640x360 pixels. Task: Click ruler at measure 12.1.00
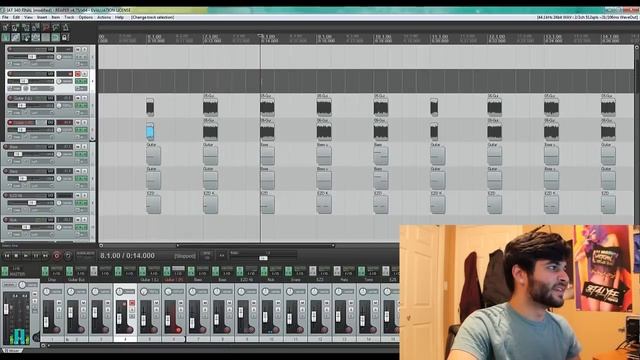496,39
